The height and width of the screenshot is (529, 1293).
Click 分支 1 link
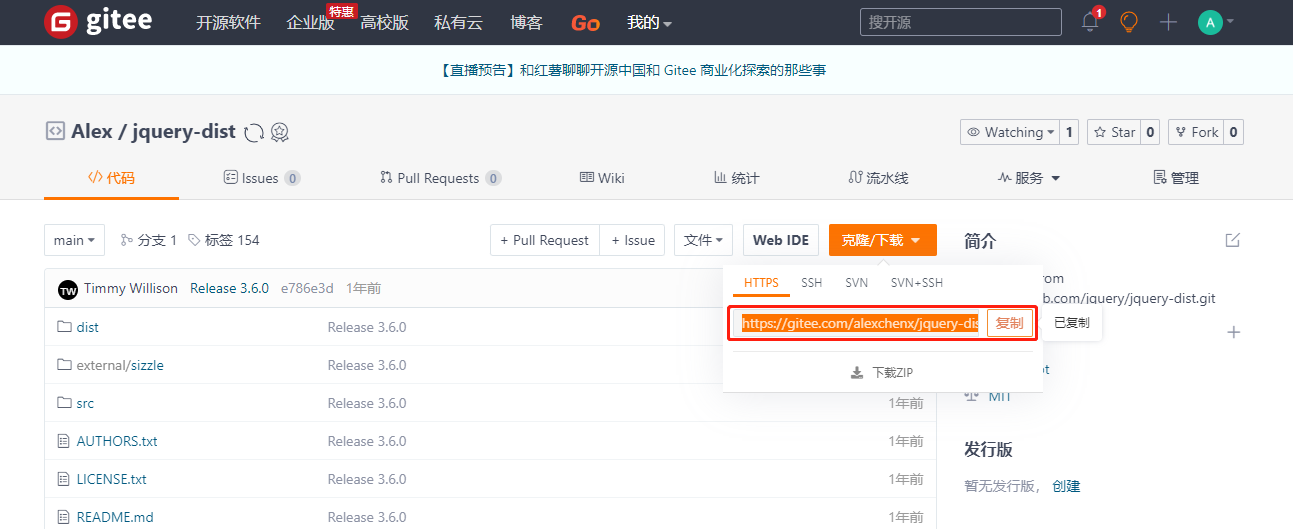[x=148, y=240]
